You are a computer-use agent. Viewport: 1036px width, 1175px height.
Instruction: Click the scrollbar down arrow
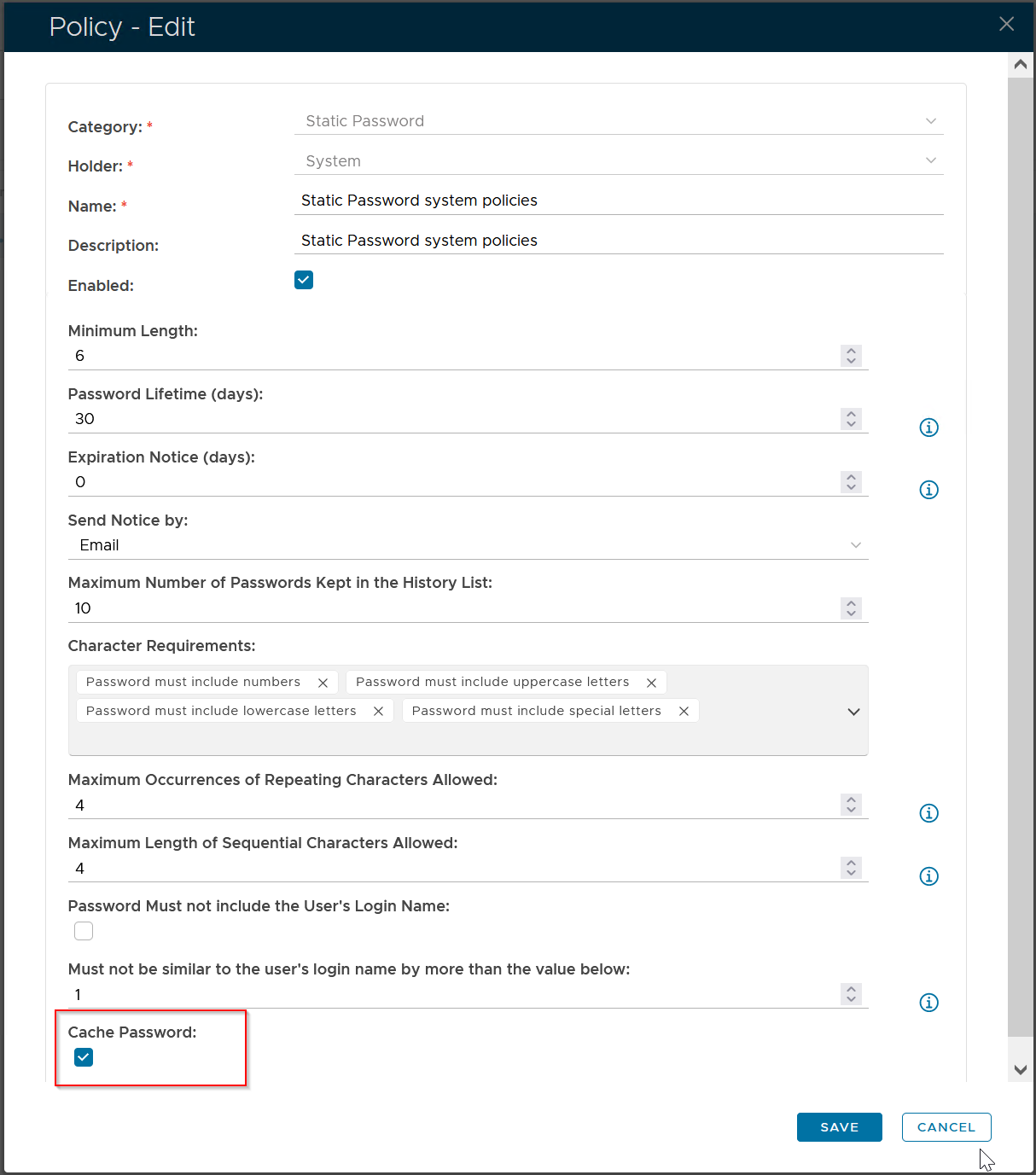[x=1020, y=1069]
